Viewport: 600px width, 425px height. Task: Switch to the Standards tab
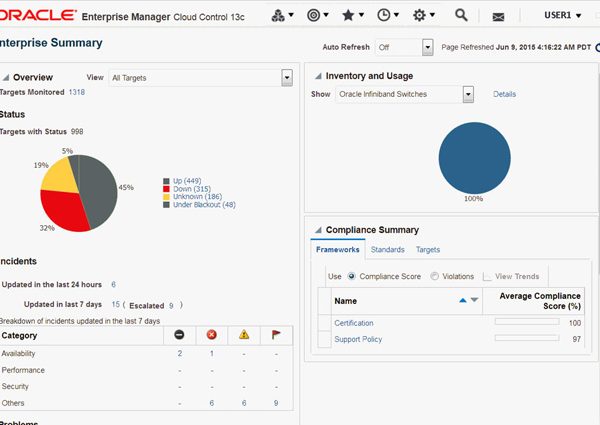(x=387, y=249)
